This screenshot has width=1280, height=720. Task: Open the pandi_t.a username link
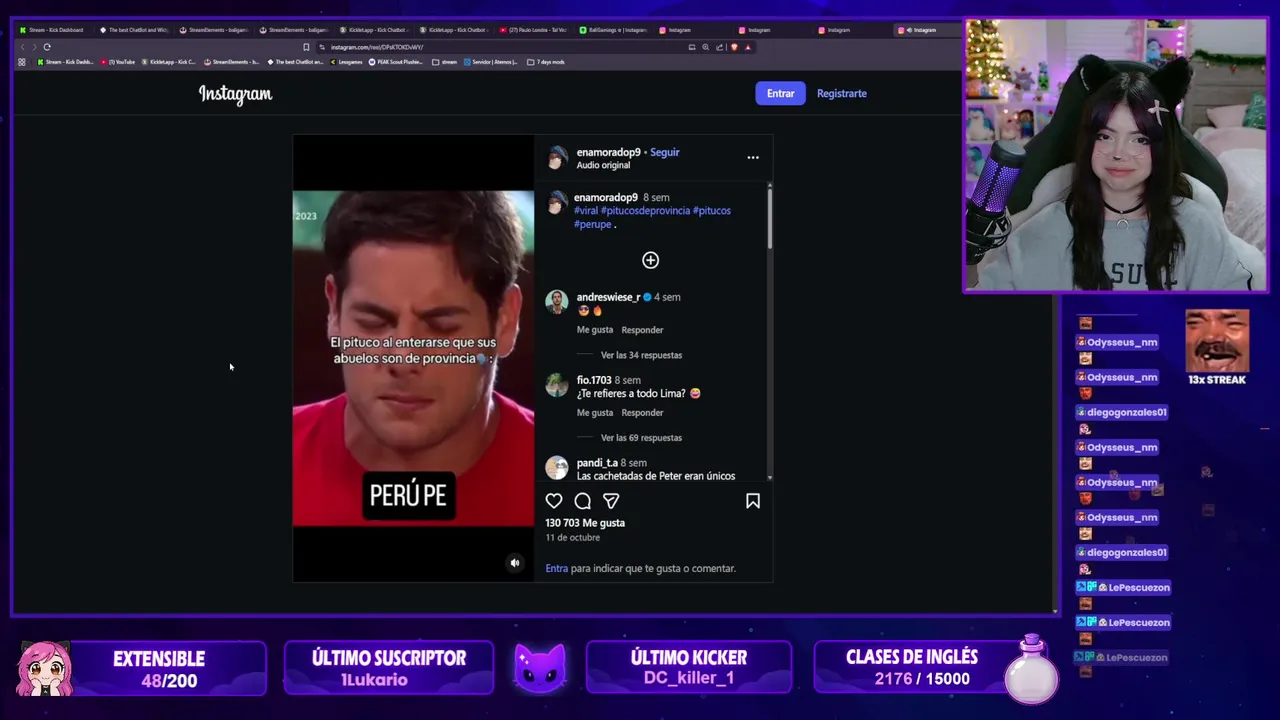(597, 463)
